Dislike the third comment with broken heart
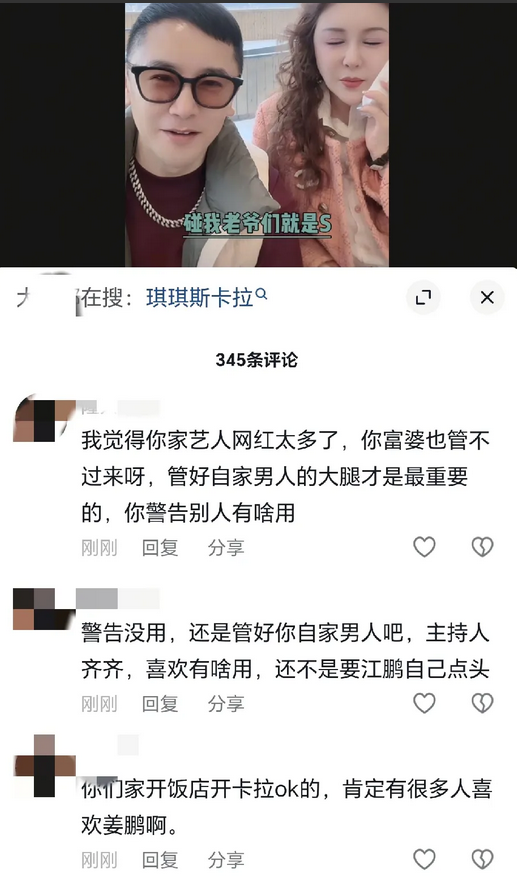517x882 pixels. [482, 860]
